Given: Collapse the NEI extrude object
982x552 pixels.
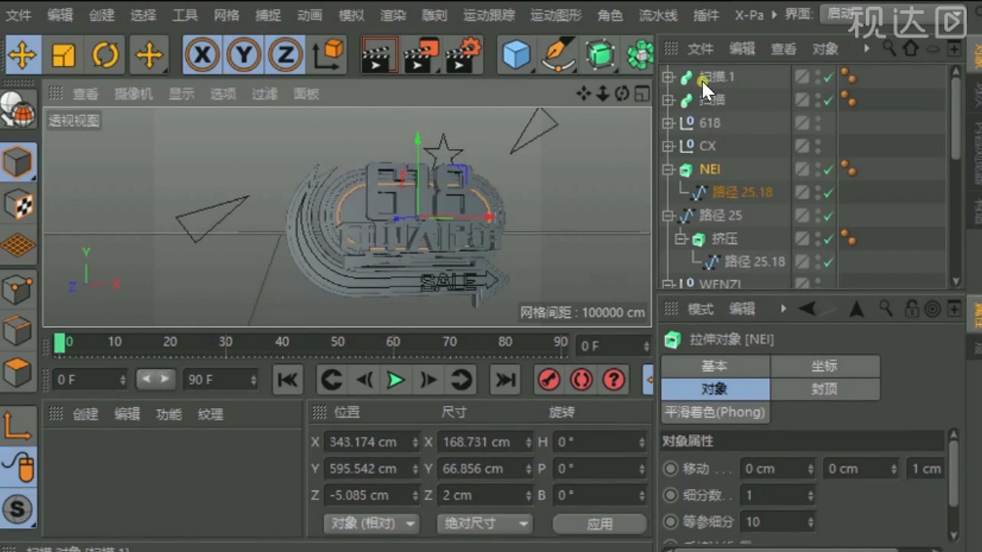Looking at the screenshot, I should 668,170.
